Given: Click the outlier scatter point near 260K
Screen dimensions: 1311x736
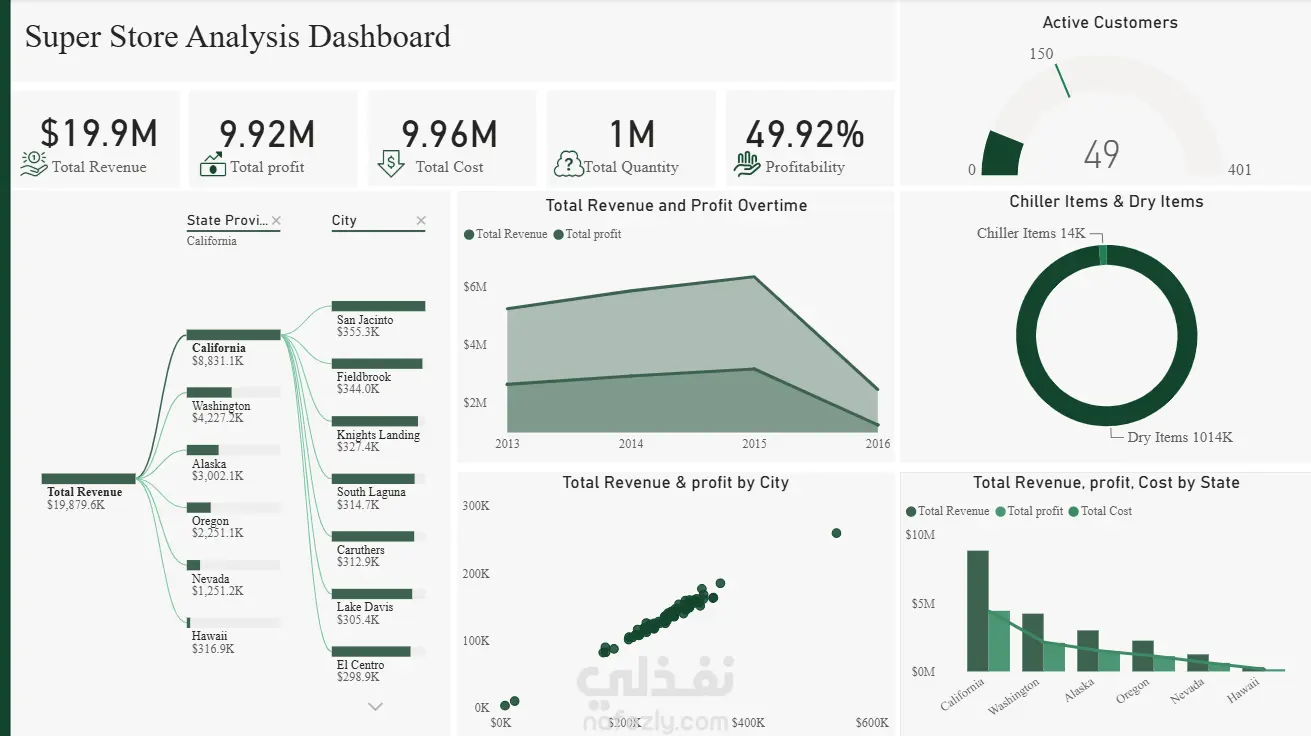Looking at the screenshot, I should 836,533.
